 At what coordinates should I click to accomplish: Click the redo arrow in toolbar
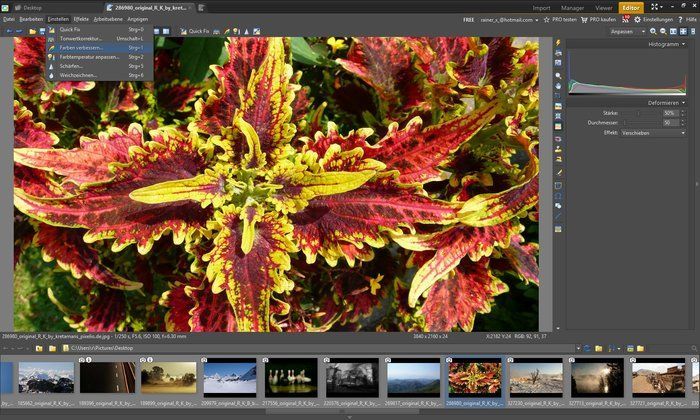click(19, 31)
